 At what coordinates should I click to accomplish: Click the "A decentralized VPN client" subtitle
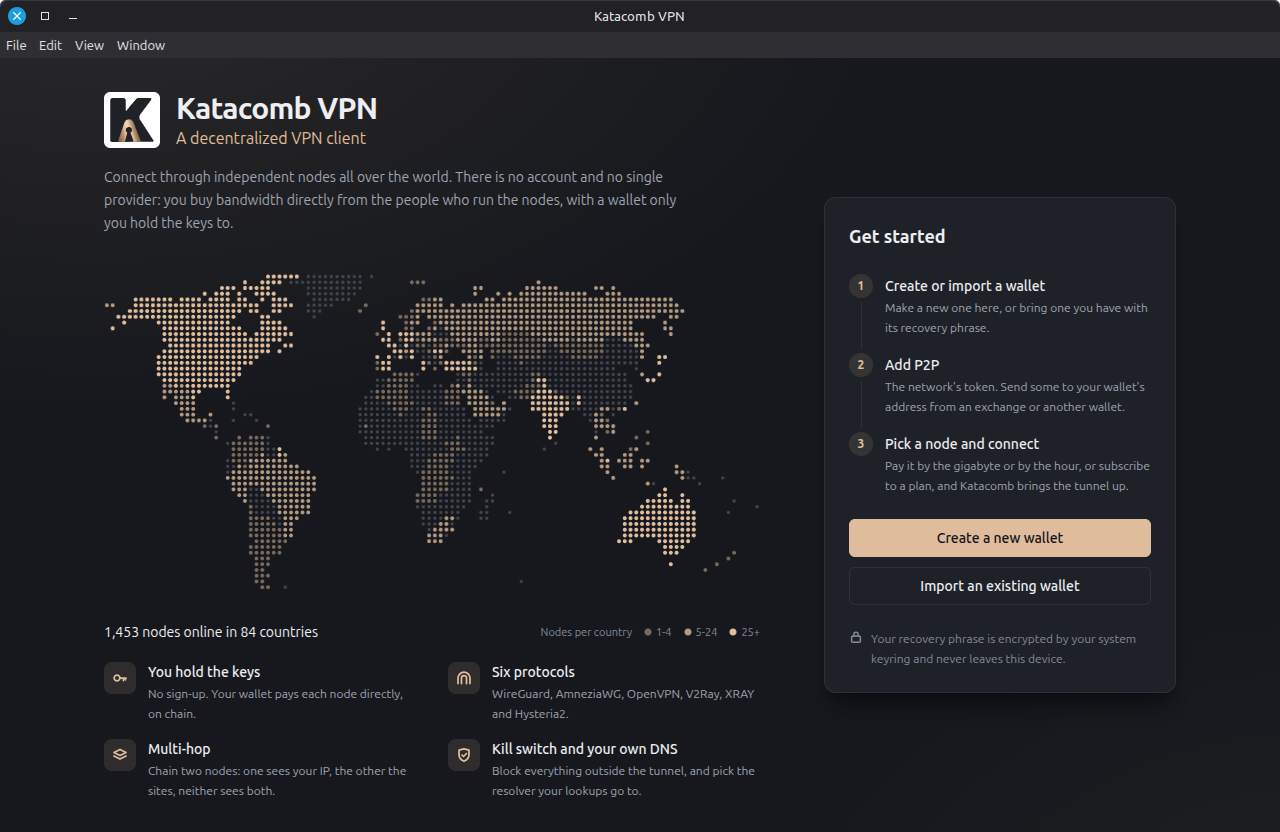[x=271, y=138]
